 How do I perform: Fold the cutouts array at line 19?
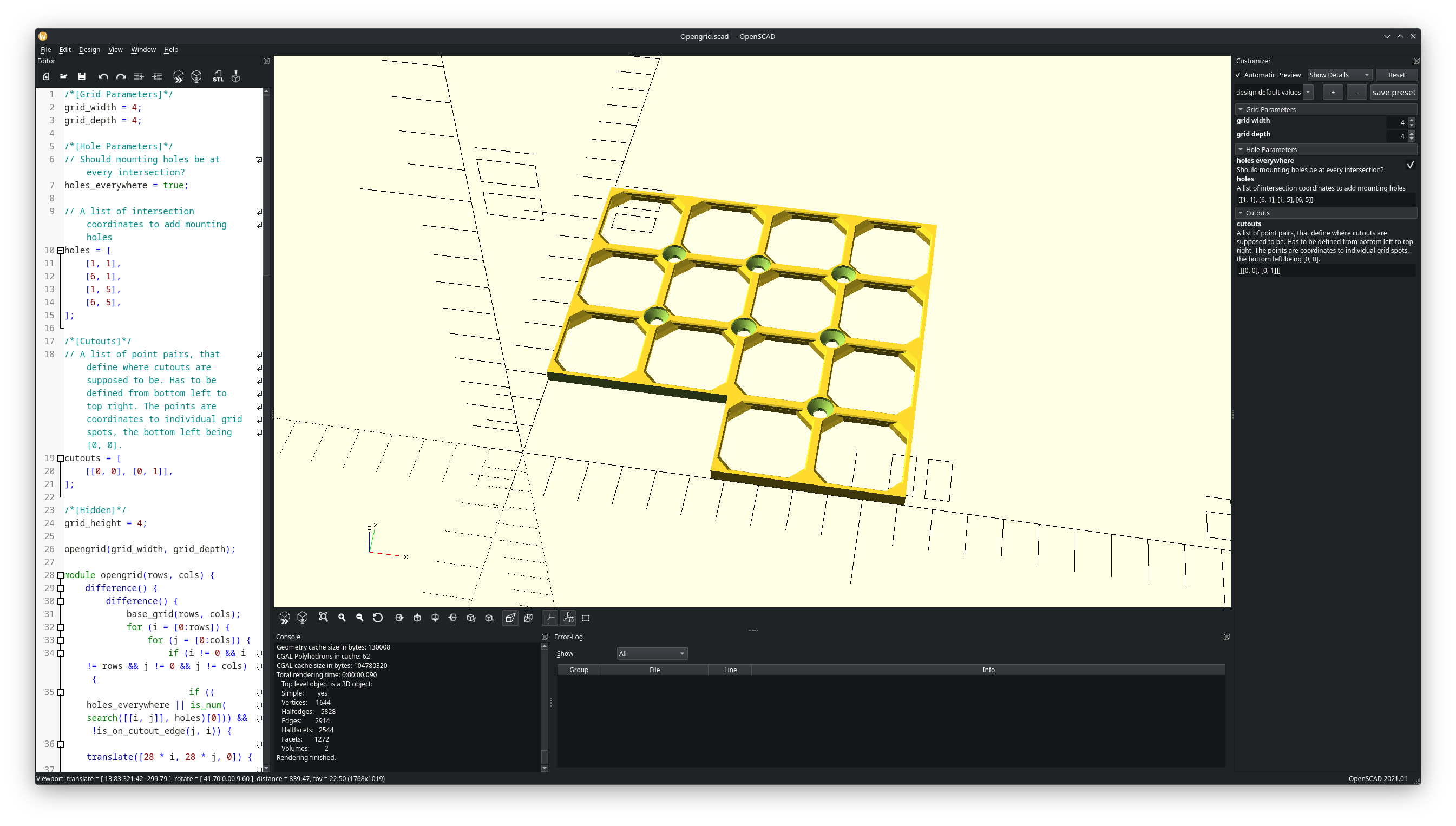(60, 458)
